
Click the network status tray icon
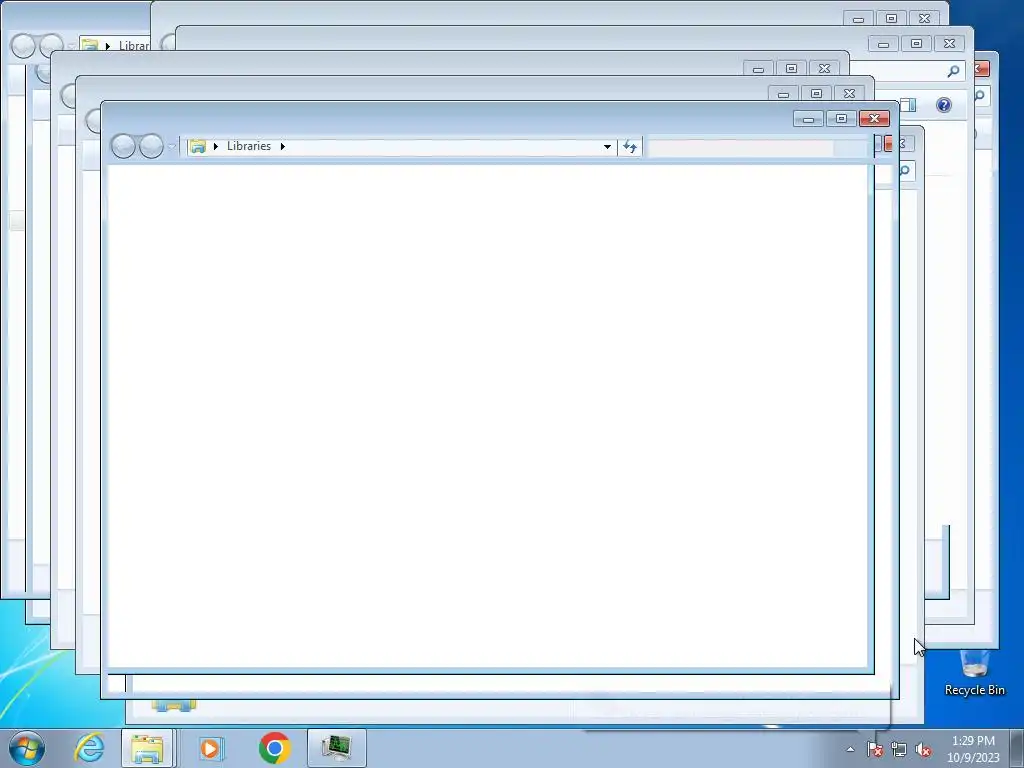coord(899,750)
